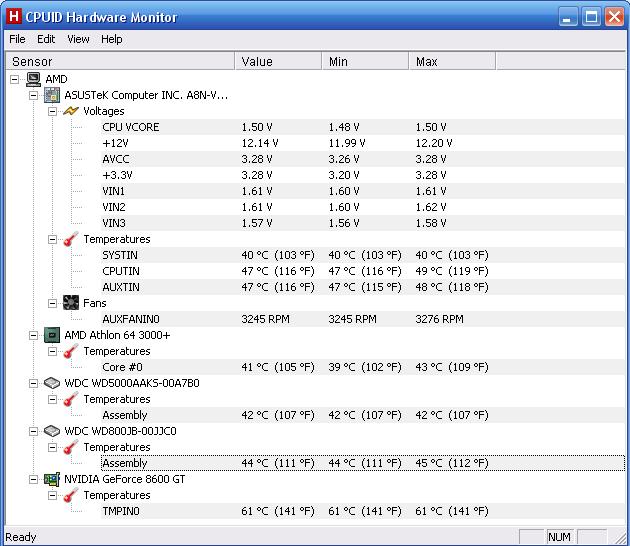Select the +12V voltage row
The image size is (630, 546).
[x=363, y=143]
